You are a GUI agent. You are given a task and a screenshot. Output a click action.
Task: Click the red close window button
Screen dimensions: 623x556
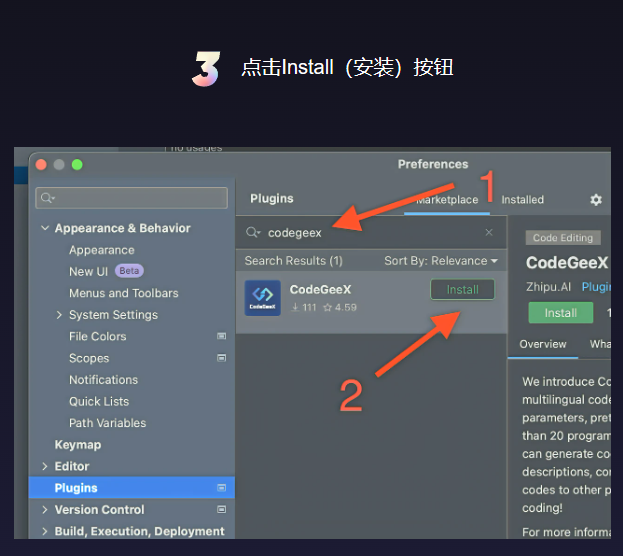(41, 165)
